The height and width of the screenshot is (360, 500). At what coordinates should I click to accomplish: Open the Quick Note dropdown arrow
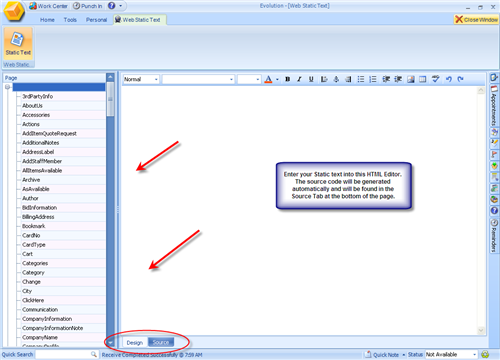[403, 355]
